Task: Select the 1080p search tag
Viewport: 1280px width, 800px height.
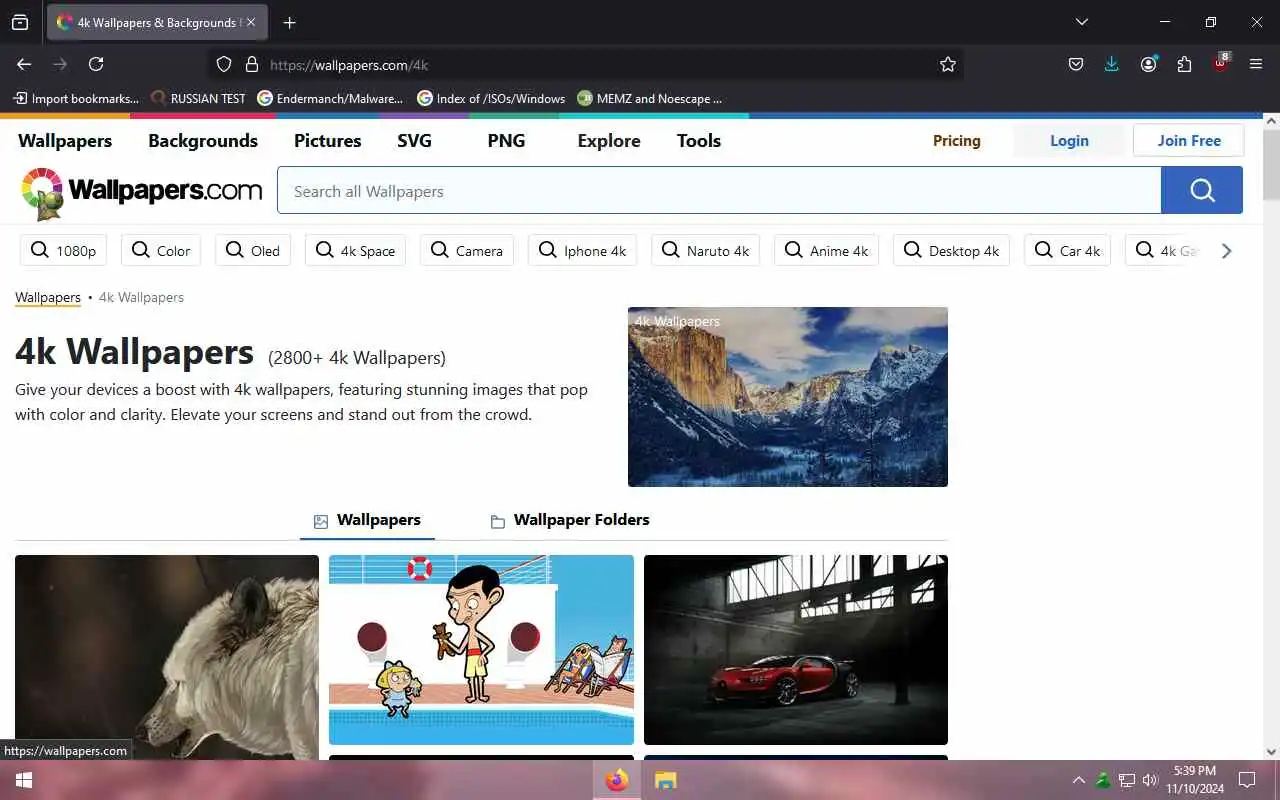Action: (64, 250)
